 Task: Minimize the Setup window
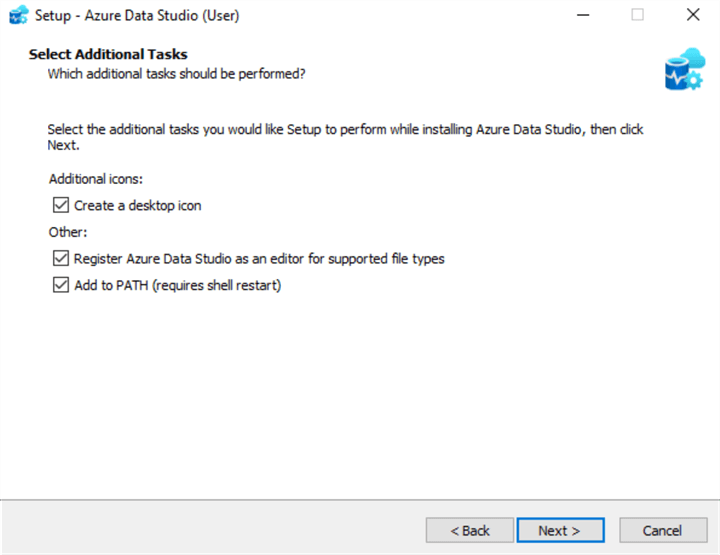coord(582,15)
